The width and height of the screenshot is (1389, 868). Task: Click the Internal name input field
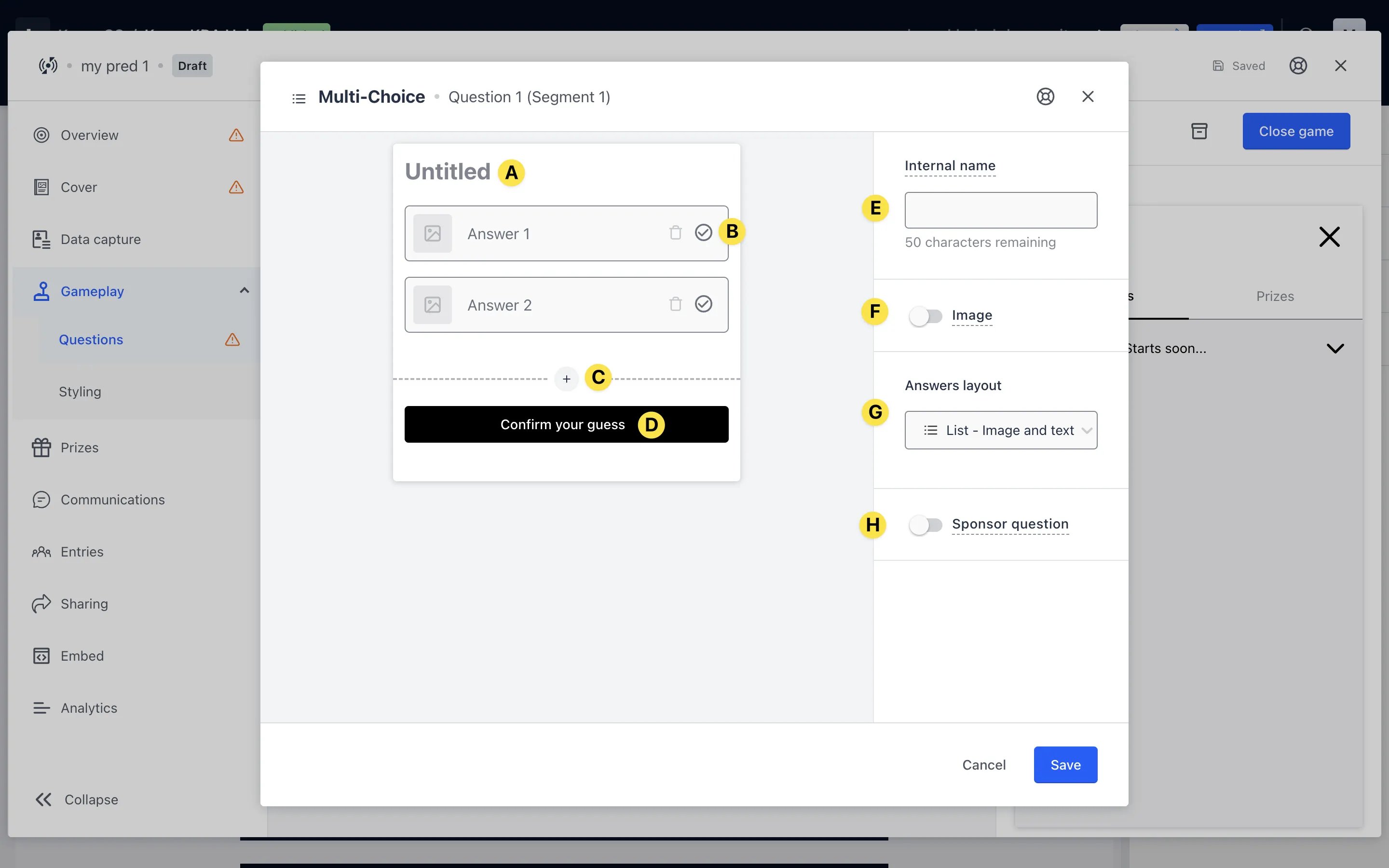[x=1000, y=210]
